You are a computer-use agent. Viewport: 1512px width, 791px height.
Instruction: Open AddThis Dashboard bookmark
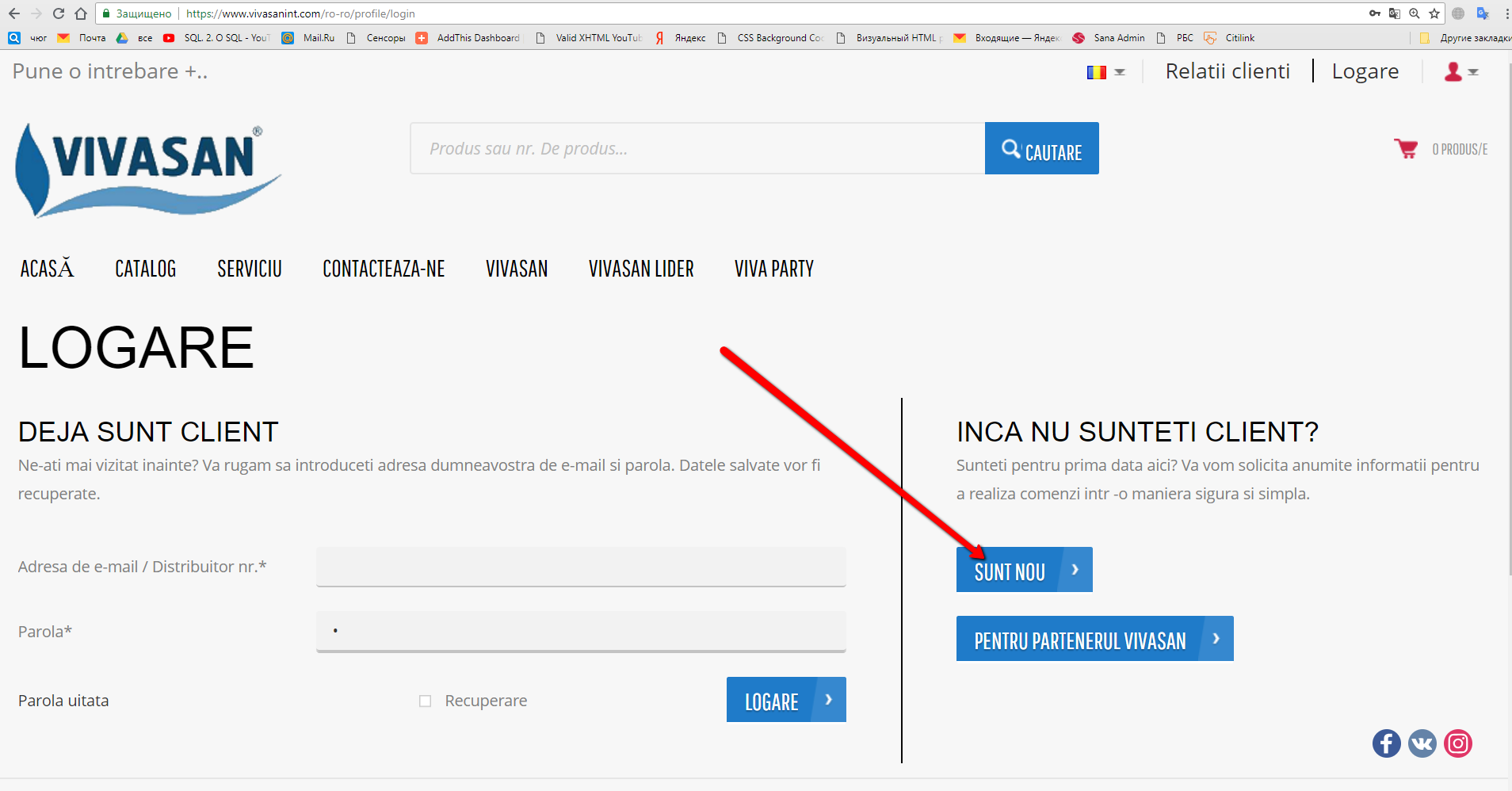pos(468,37)
